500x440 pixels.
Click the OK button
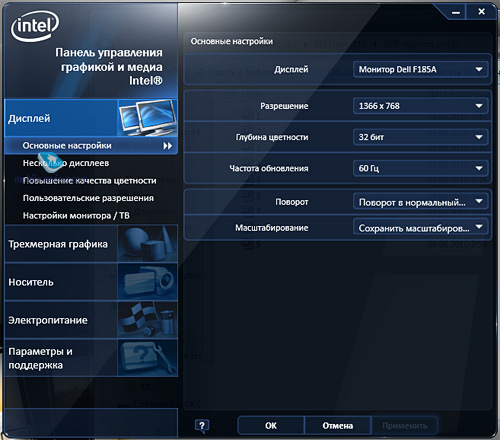(x=271, y=426)
